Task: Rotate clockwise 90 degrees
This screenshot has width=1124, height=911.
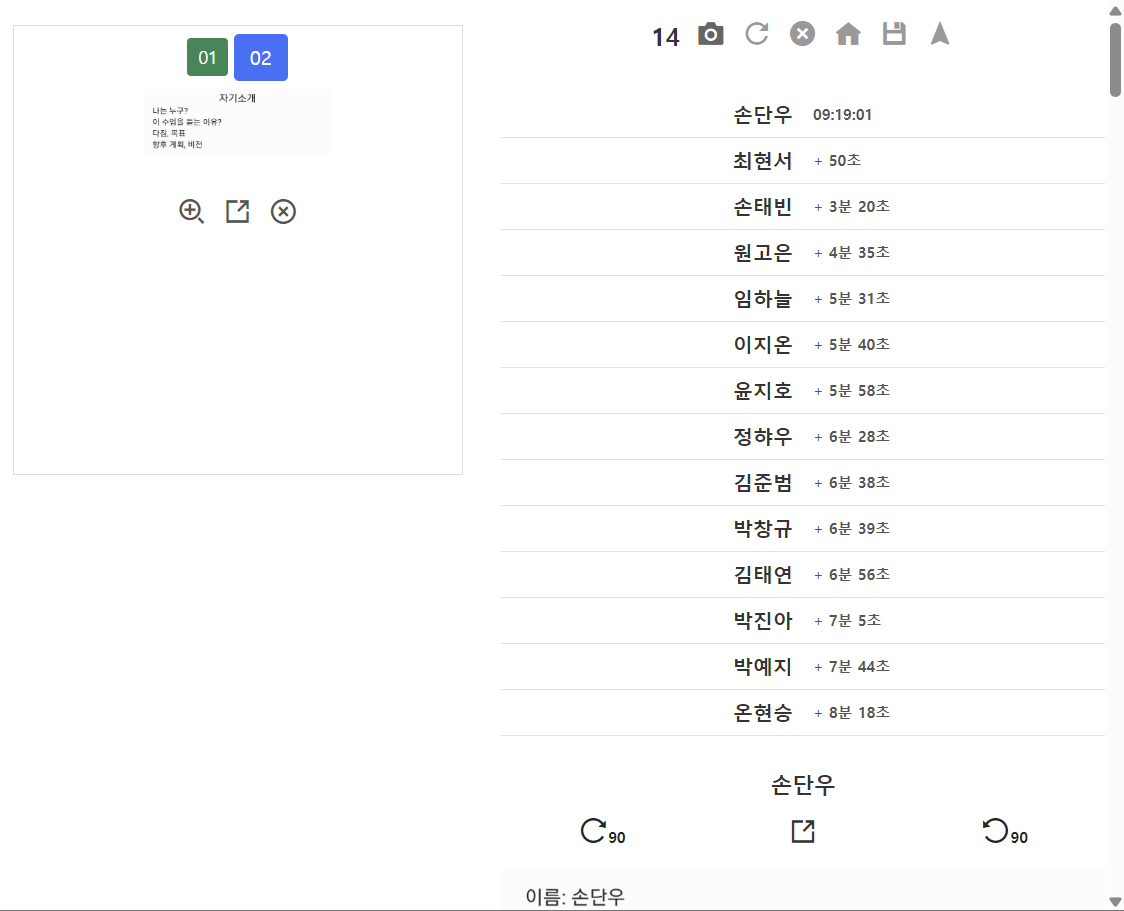Action: tap(602, 831)
